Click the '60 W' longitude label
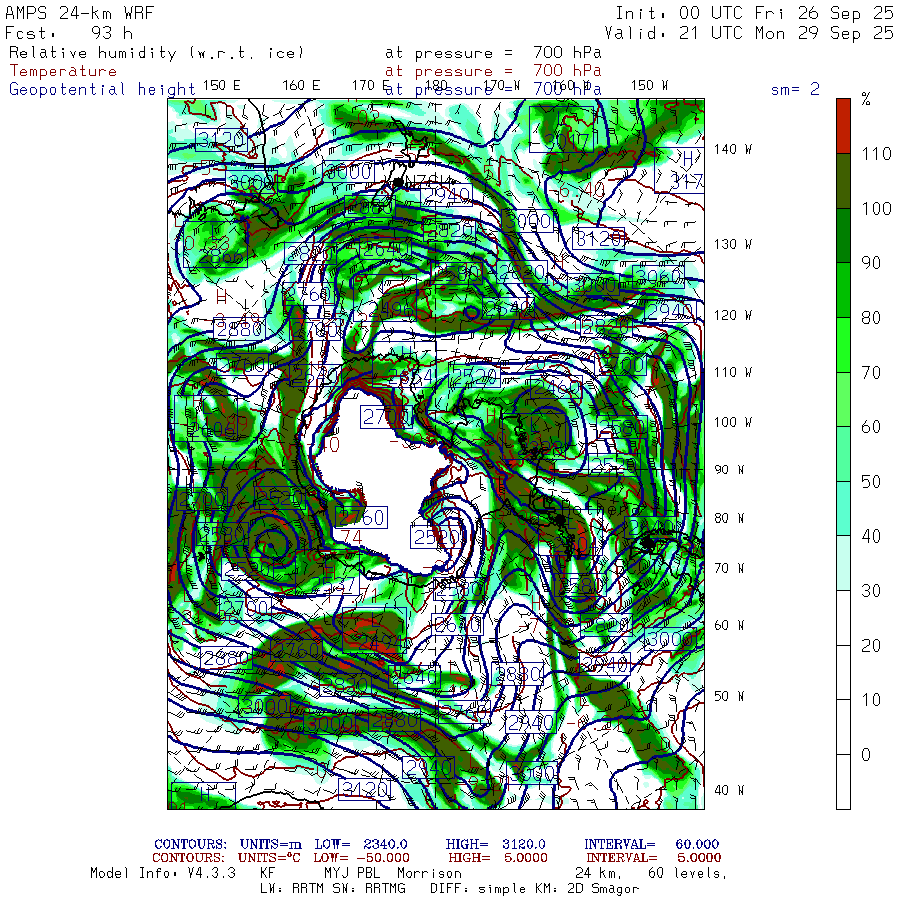 [x=729, y=626]
